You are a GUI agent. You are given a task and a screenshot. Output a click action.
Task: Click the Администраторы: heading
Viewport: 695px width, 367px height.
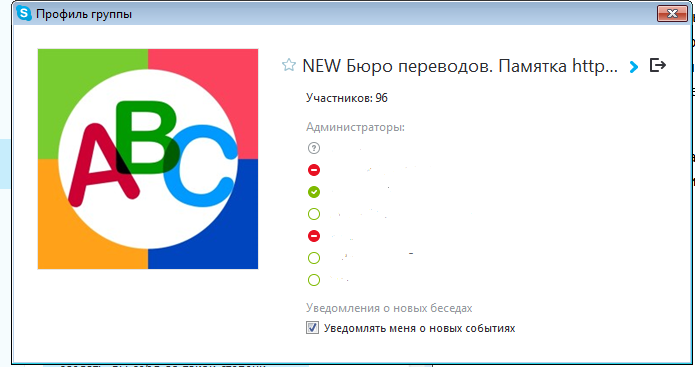click(x=355, y=128)
